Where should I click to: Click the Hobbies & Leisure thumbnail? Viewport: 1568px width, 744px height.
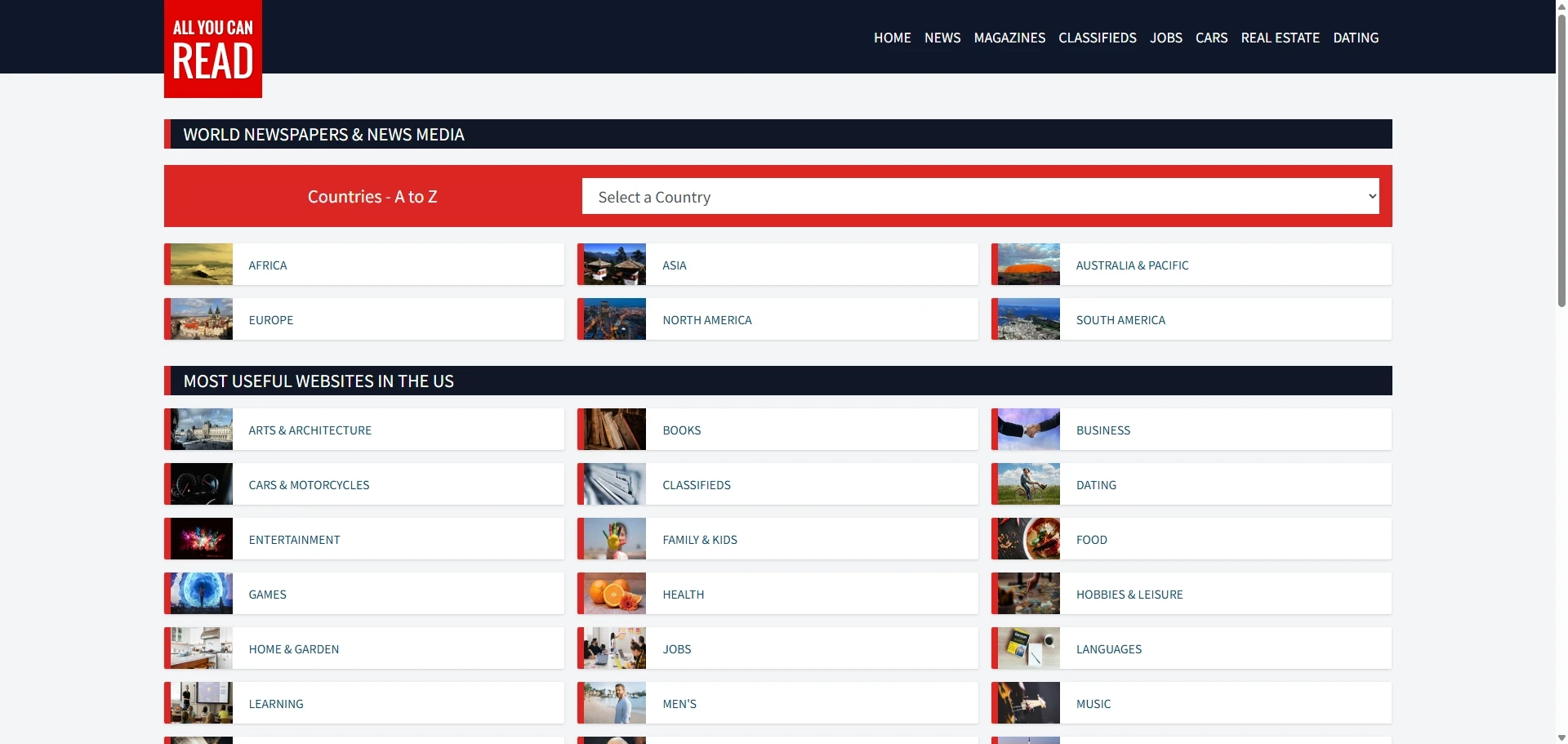(x=1029, y=593)
